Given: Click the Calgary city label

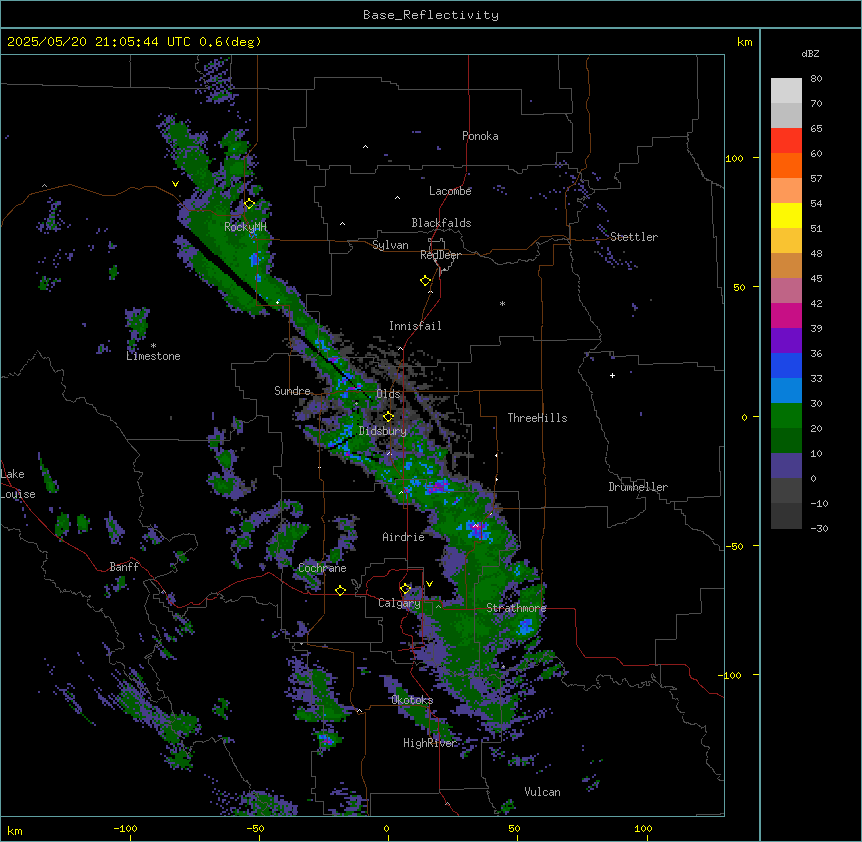Looking at the screenshot, I should coord(400,603).
